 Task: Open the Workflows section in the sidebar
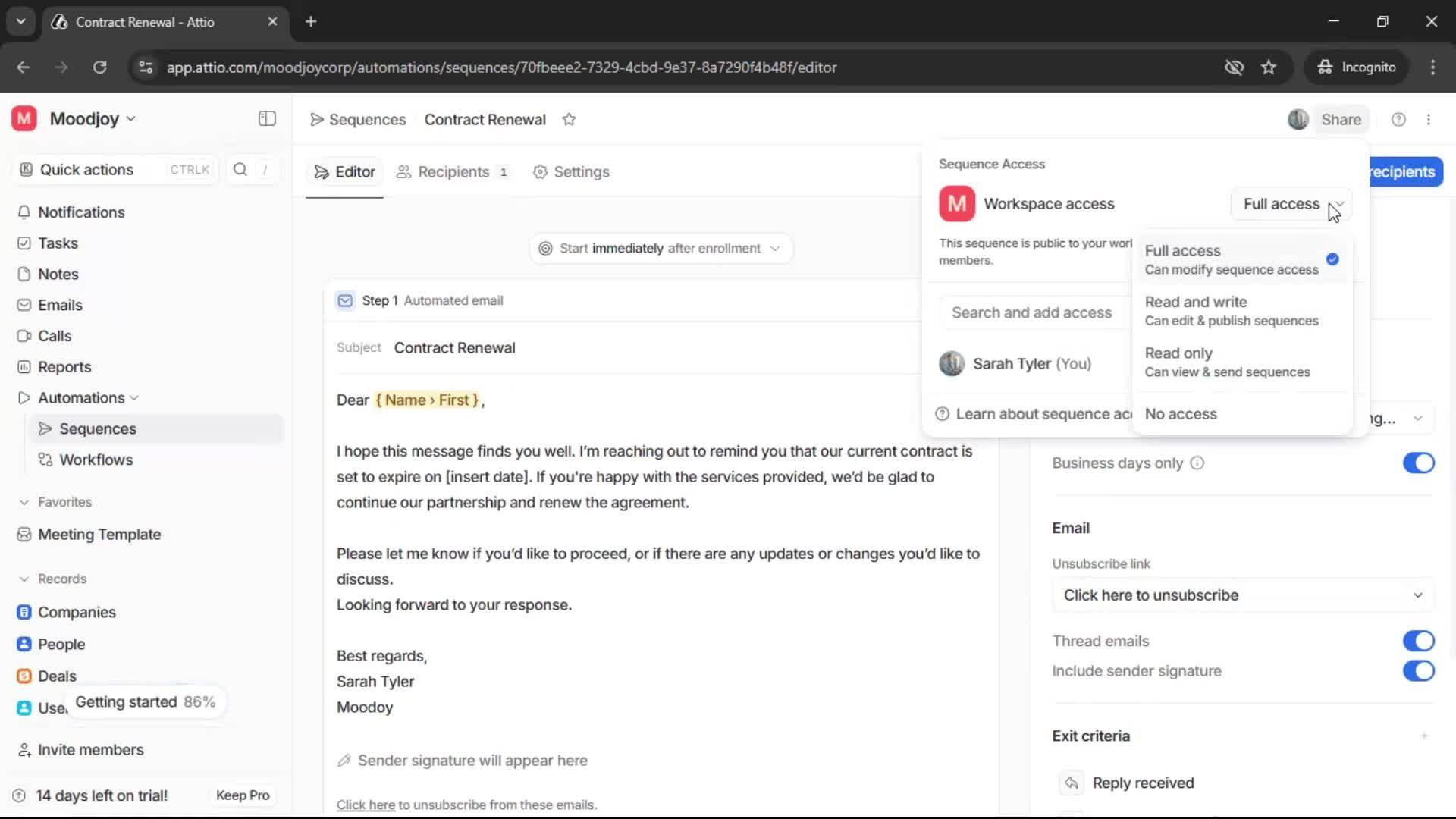pos(96,460)
